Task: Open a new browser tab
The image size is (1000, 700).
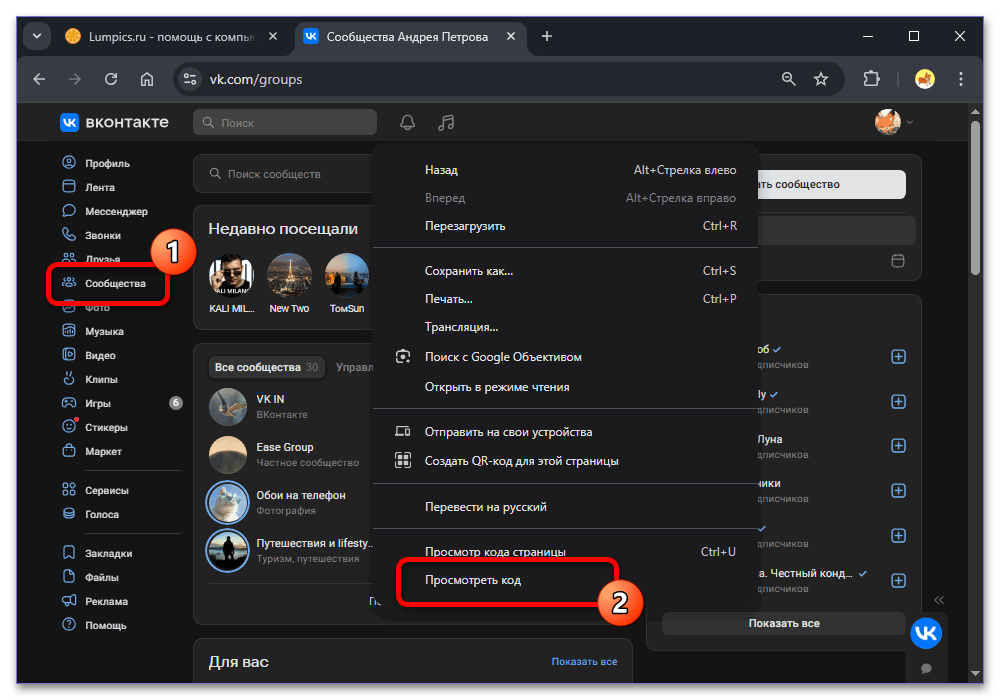Action: click(547, 36)
